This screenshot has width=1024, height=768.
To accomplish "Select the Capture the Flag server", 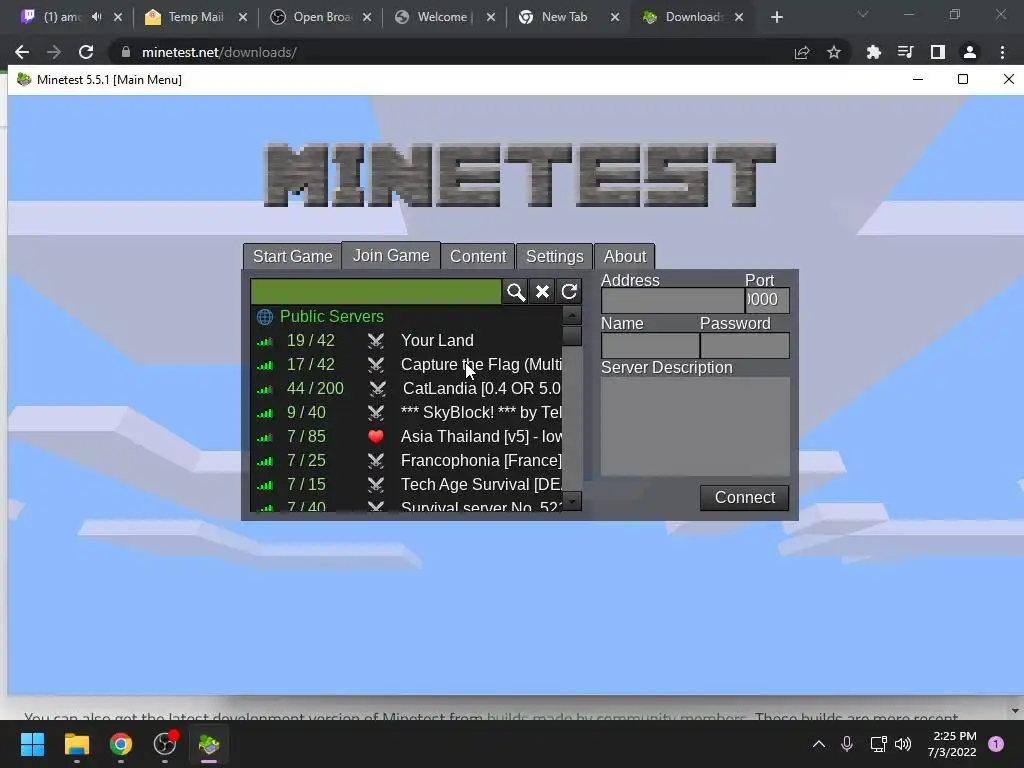I will tap(406, 364).
